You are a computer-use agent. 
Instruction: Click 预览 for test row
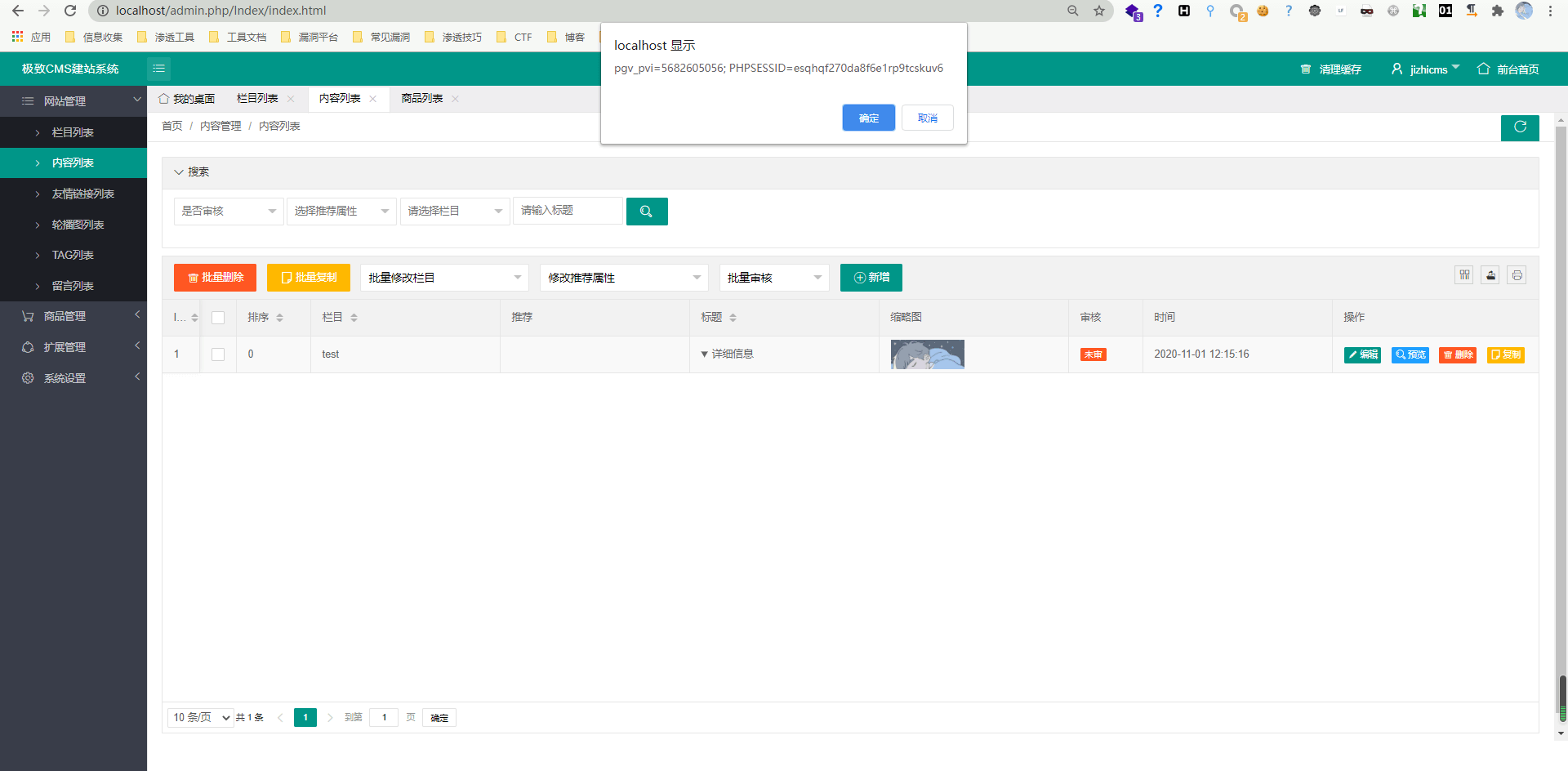pyautogui.click(x=1410, y=354)
